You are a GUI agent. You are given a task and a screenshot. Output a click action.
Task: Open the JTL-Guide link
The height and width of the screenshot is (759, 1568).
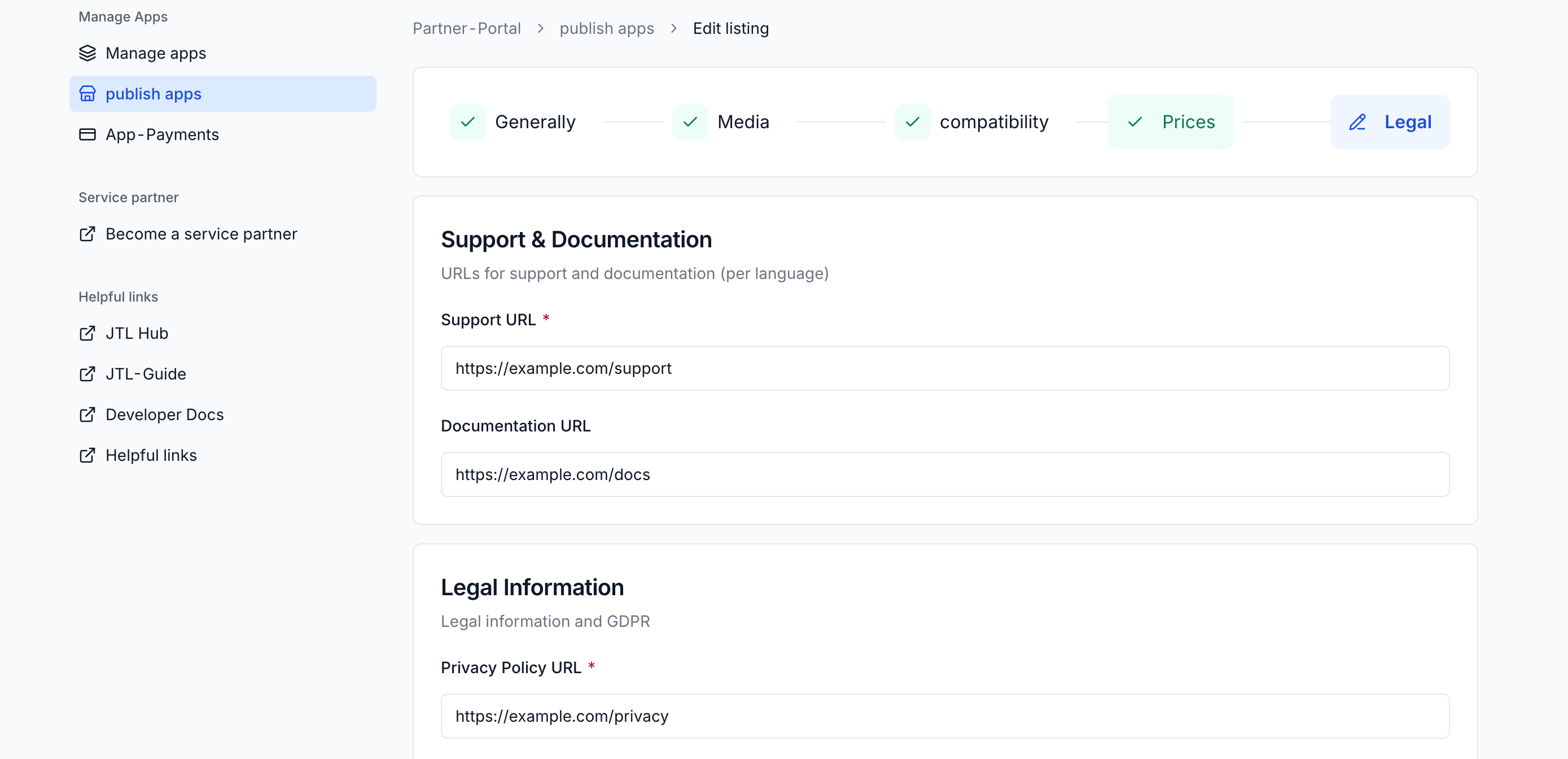[223, 374]
